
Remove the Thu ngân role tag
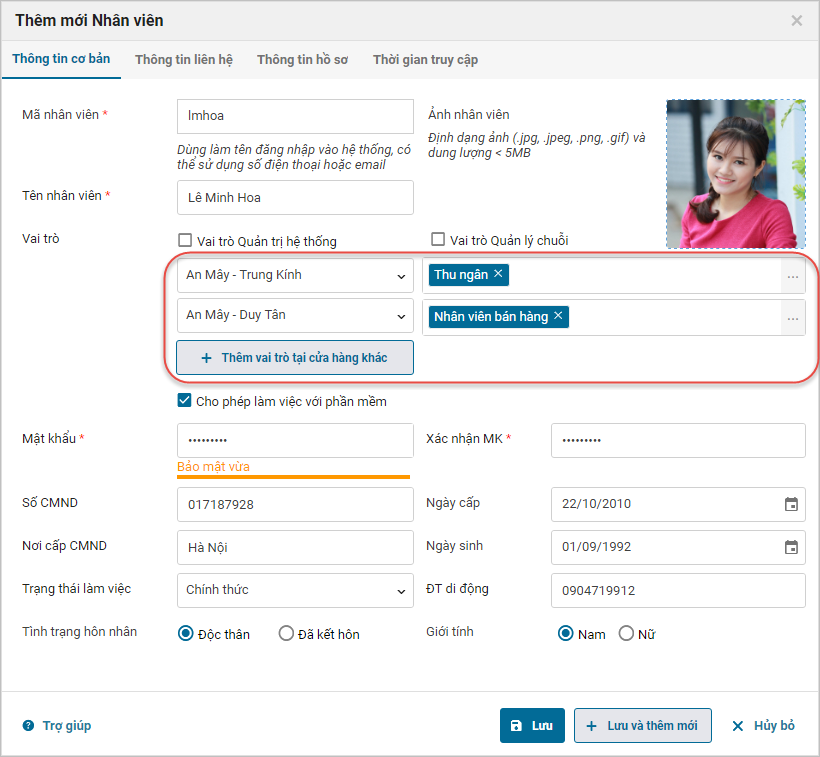498,273
